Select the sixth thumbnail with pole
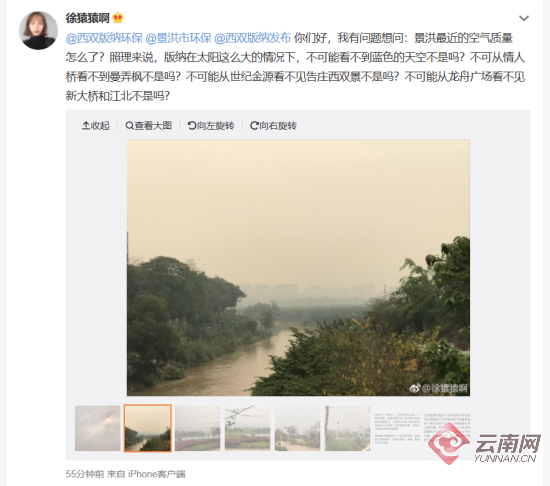Image resolution: width=550 pixels, height=486 pixels. 347,428
